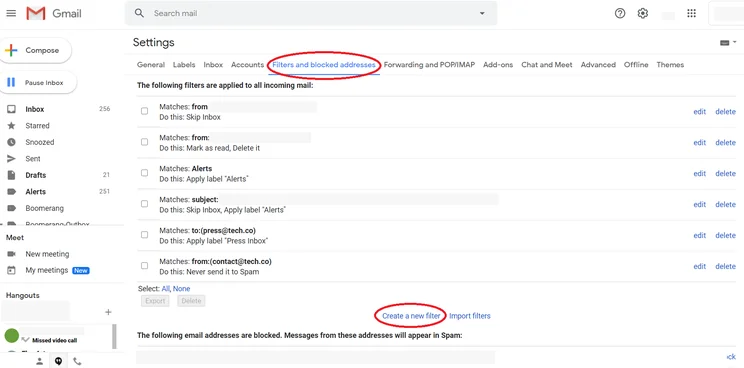Open the main menu hamburger icon
This screenshot has height=368, width=744.
[x=11, y=13]
